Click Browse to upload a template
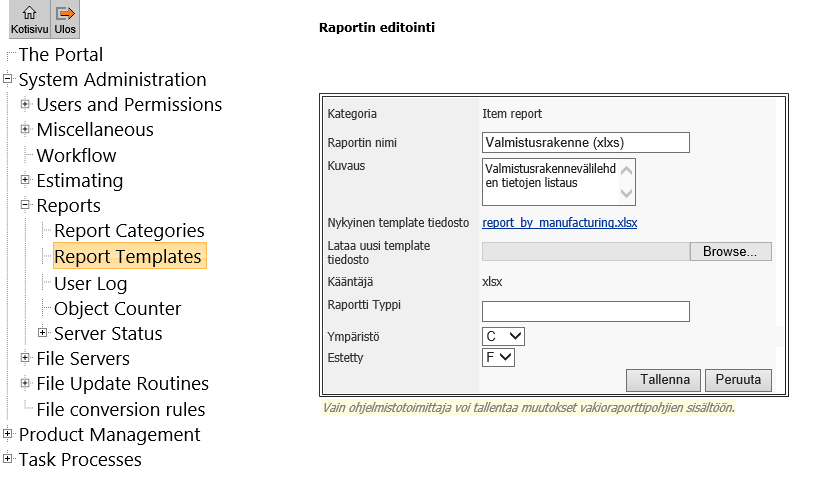823x477 pixels. point(730,251)
